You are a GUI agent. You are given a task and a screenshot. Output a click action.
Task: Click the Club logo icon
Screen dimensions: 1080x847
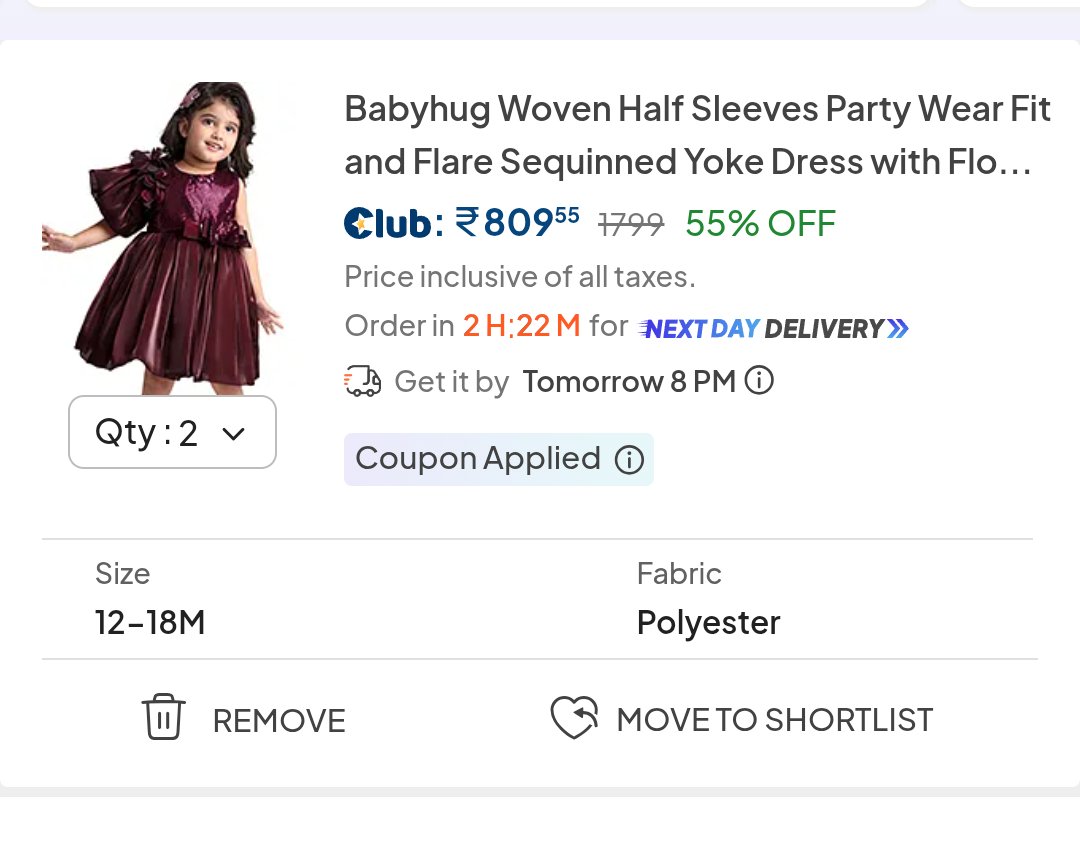point(388,222)
